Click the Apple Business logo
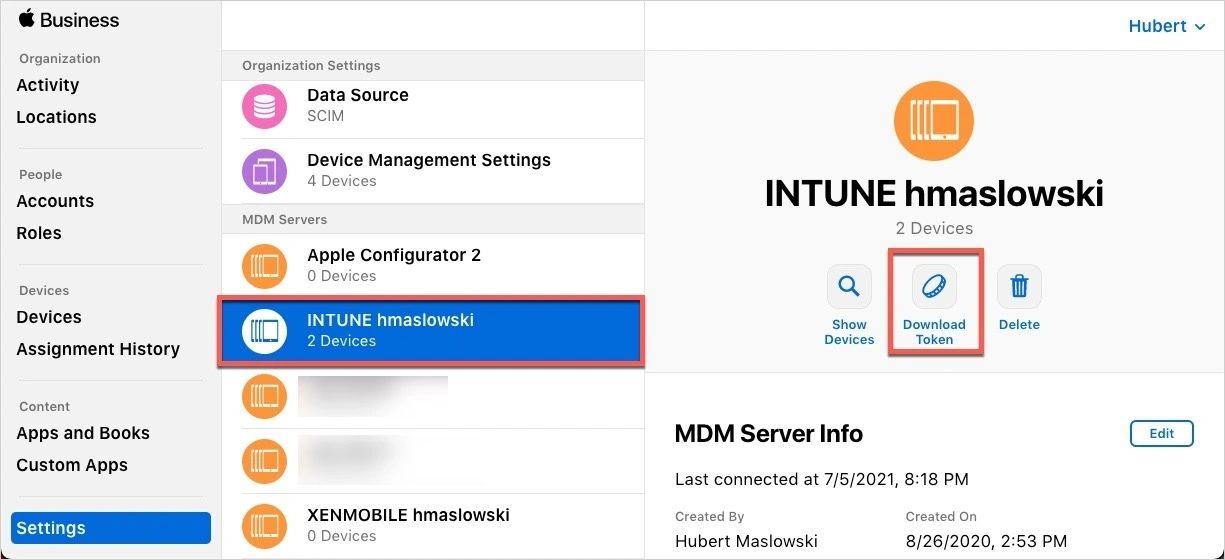1225x560 pixels. pos(68,20)
